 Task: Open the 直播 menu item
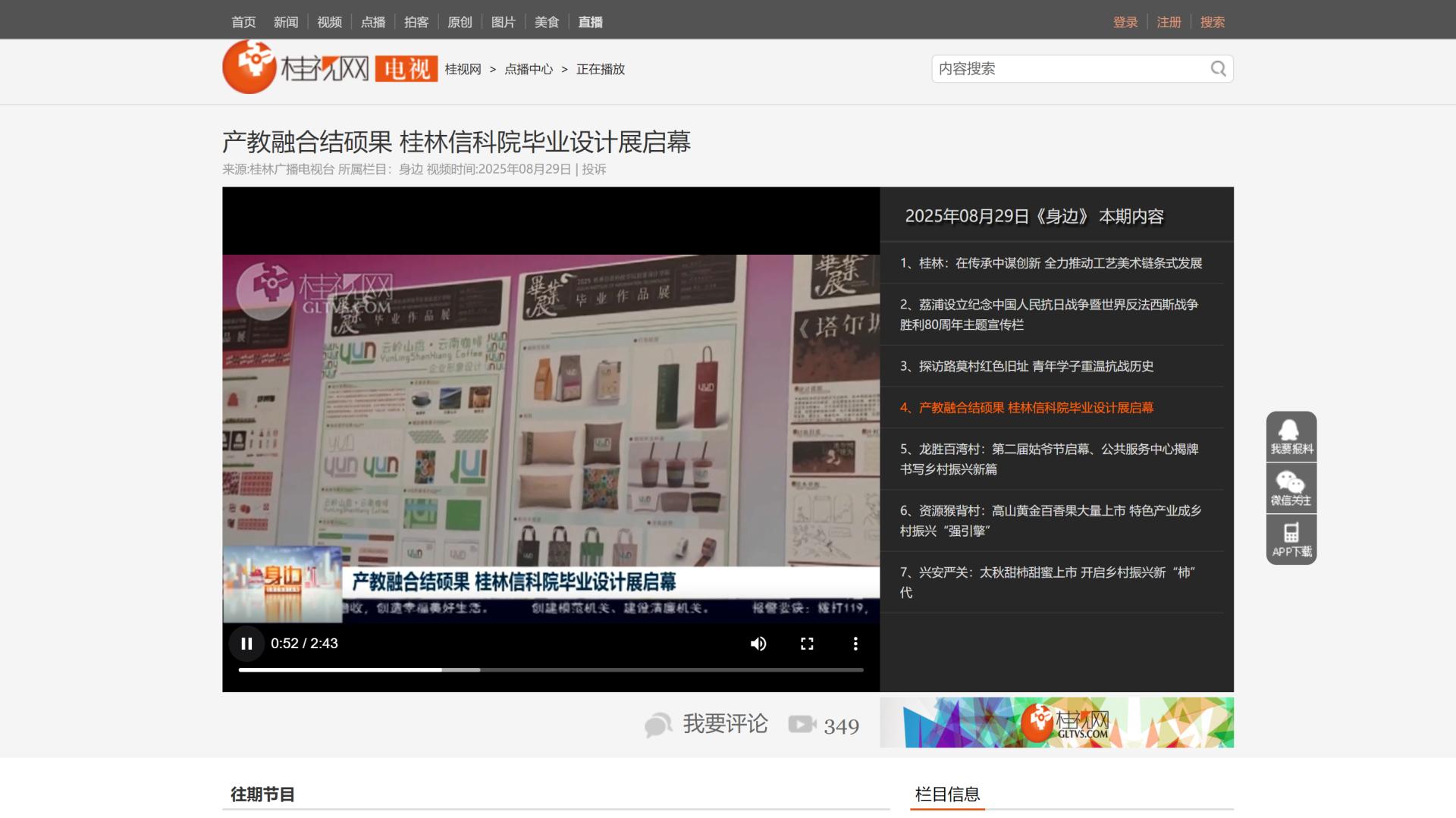[590, 22]
